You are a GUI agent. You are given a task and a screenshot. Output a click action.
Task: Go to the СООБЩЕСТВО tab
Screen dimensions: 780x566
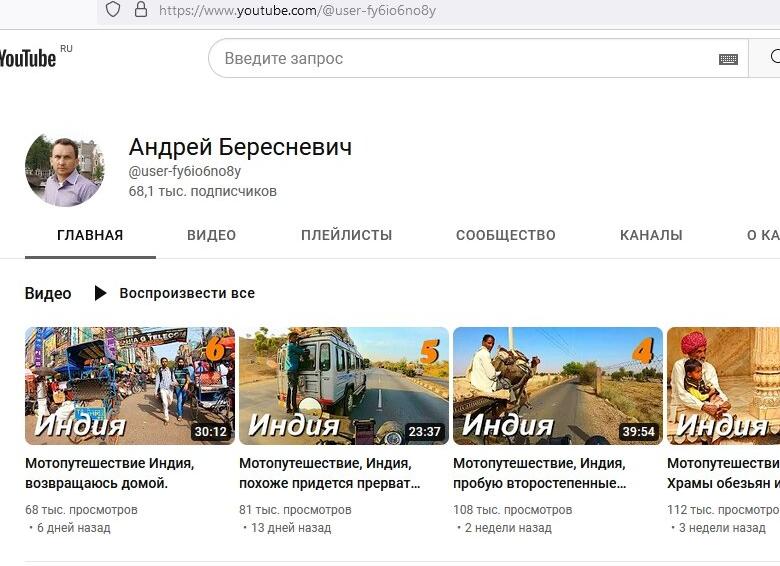506,235
